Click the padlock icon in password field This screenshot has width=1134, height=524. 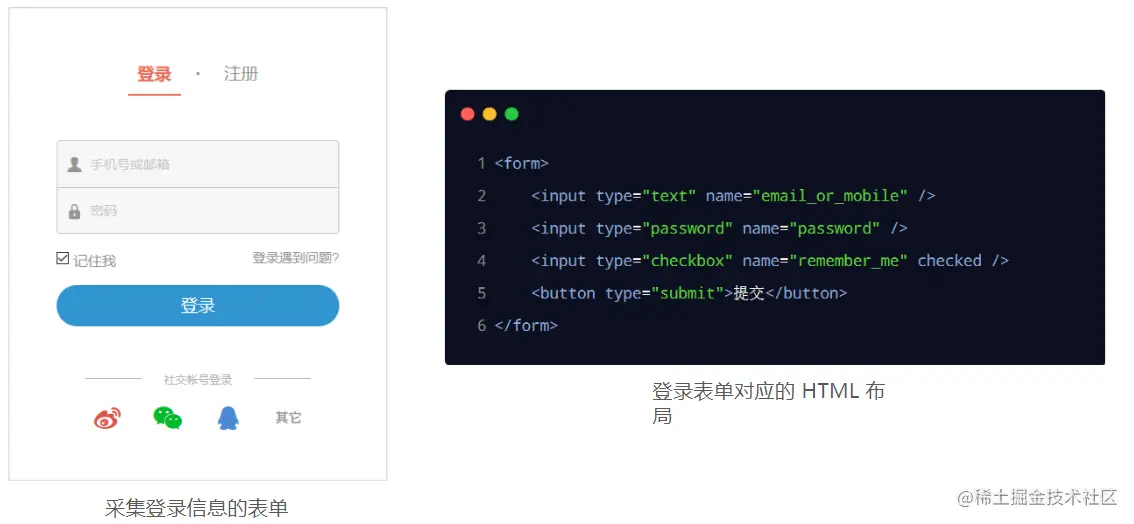(74, 211)
